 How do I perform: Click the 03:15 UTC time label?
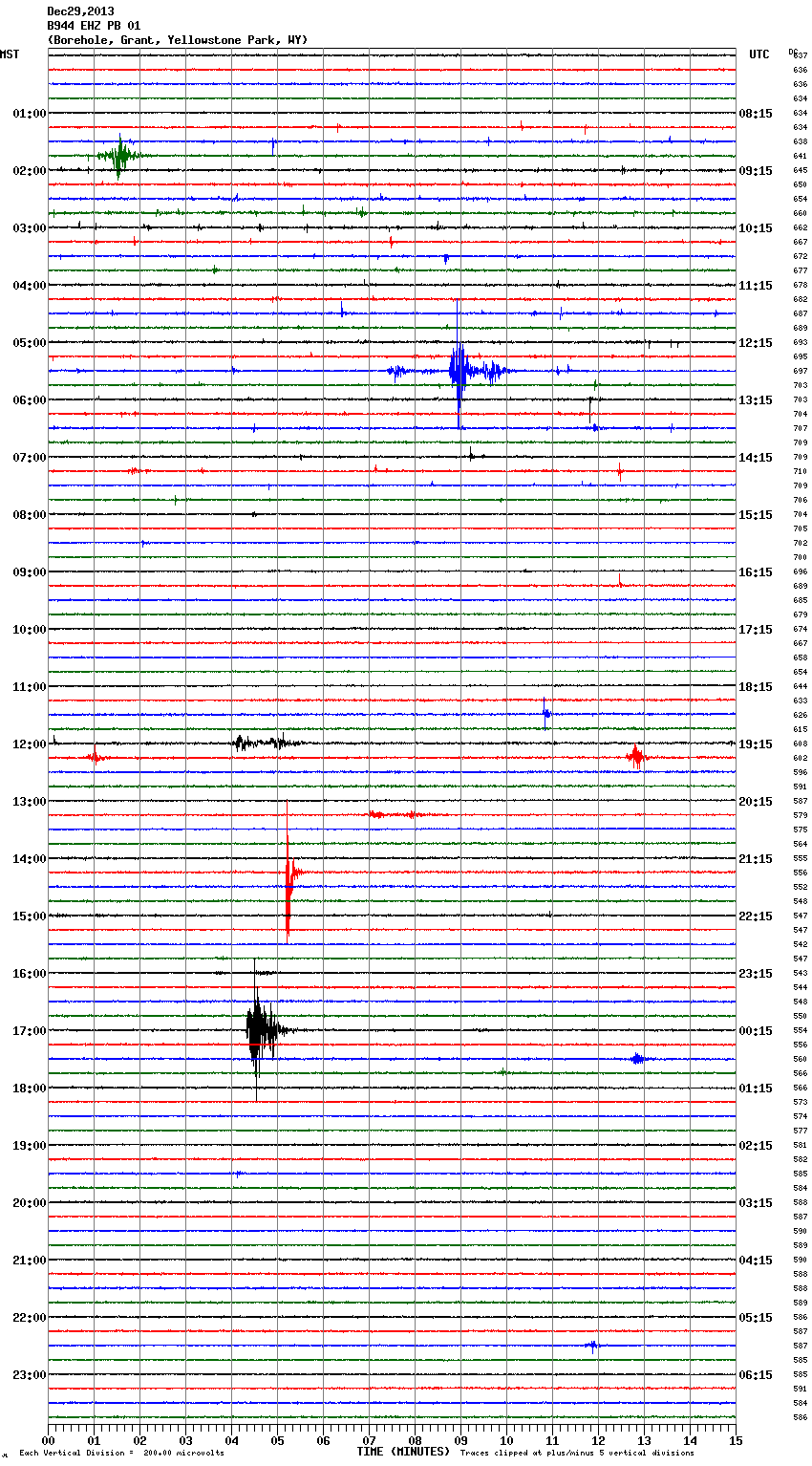click(x=756, y=1203)
